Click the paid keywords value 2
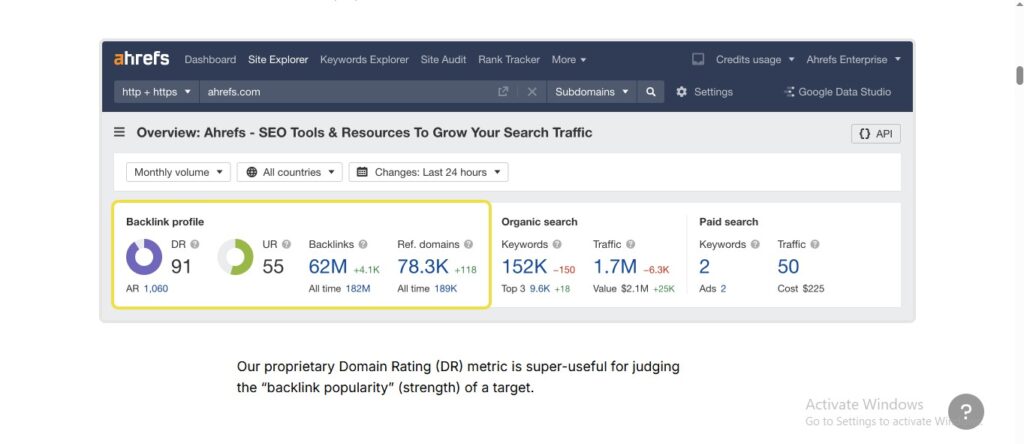 [704, 266]
